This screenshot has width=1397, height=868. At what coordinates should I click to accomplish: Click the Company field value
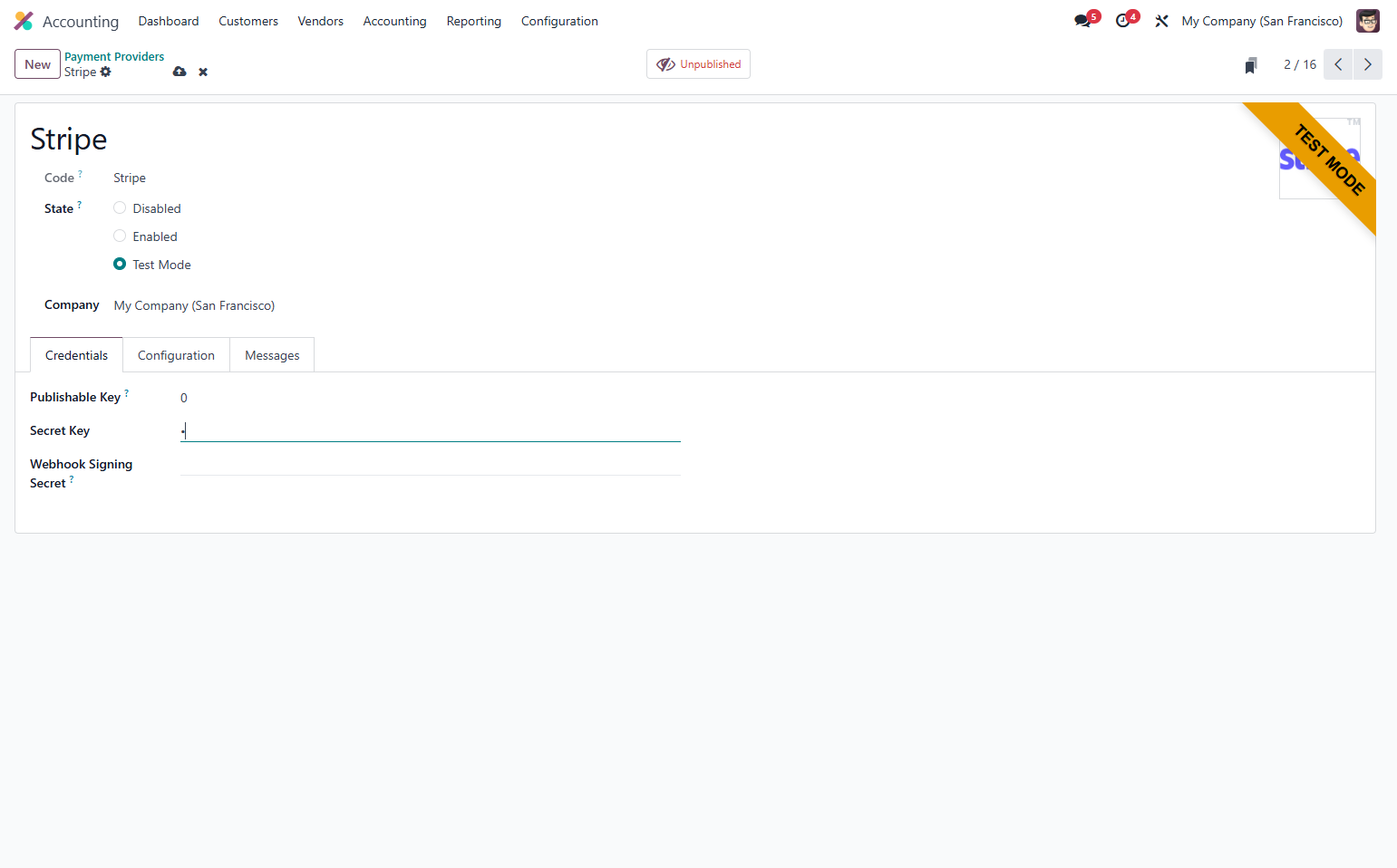(x=194, y=305)
